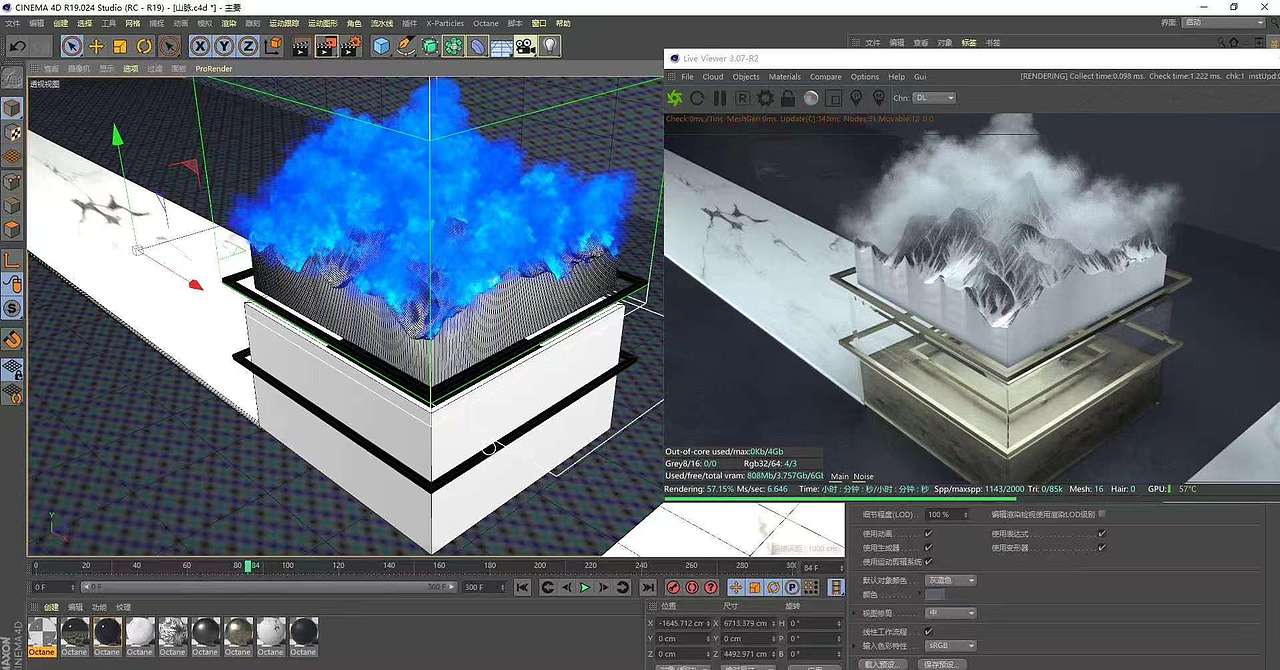Open the sRGB input color profile dropdown

click(x=951, y=646)
